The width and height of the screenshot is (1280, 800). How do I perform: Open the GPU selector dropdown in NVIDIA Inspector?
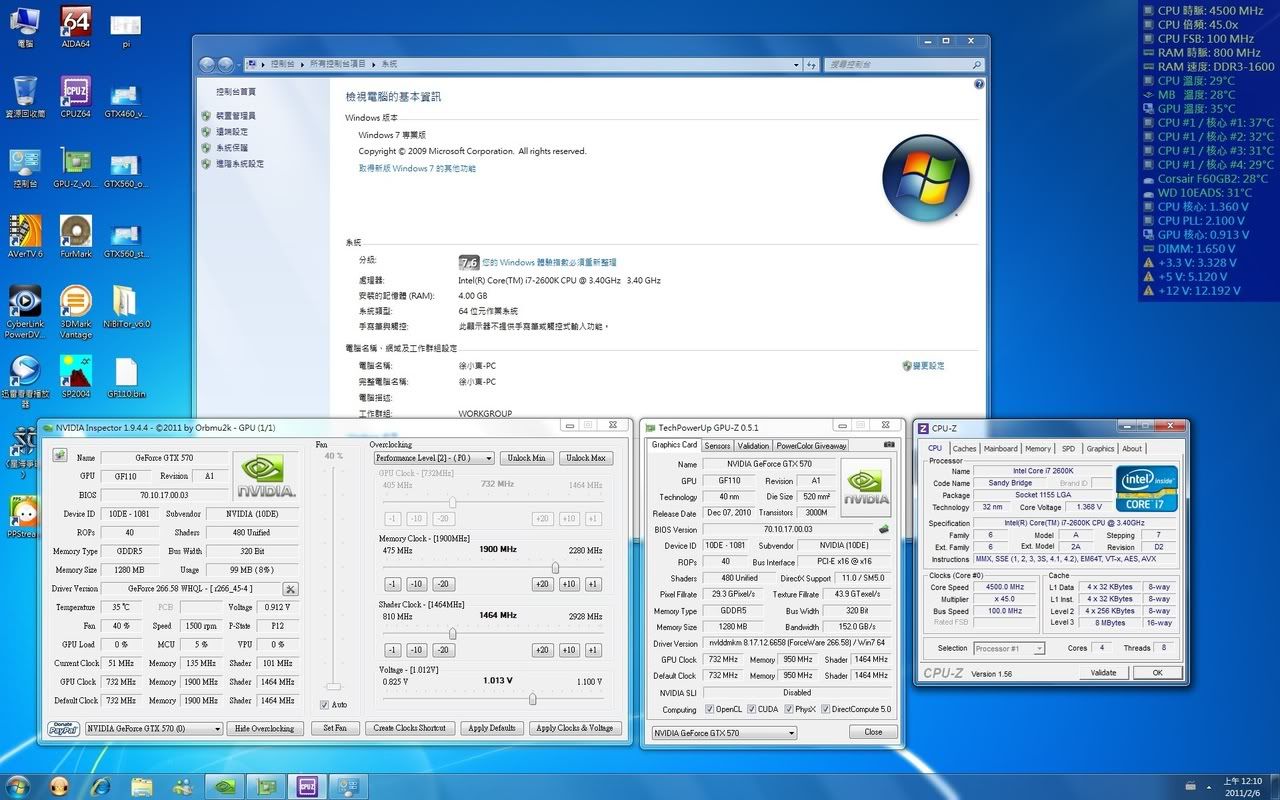click(x=154, y=729)
